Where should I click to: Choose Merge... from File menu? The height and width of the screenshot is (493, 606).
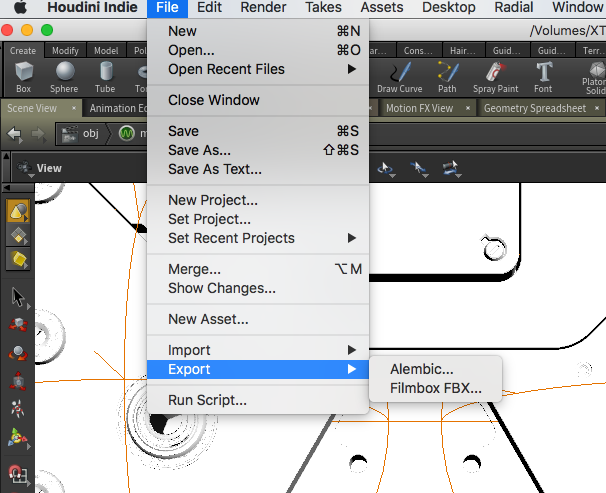coord(258,269)
